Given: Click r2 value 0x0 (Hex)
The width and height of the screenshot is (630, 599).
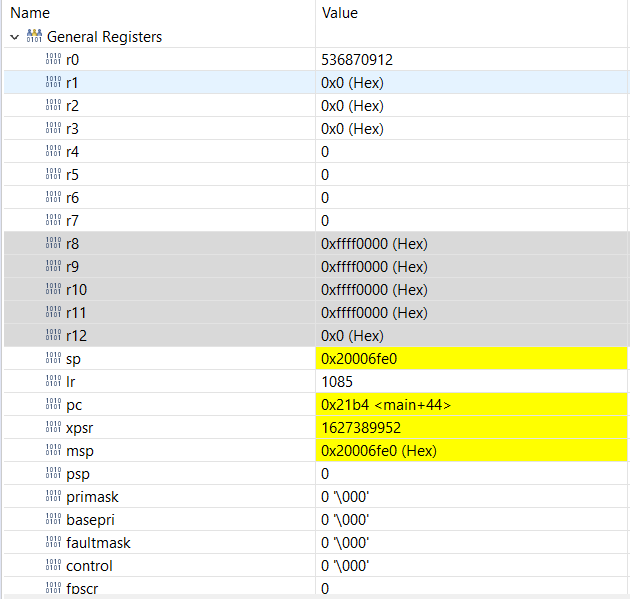Looking at the screenshot, I should point(352,106).
